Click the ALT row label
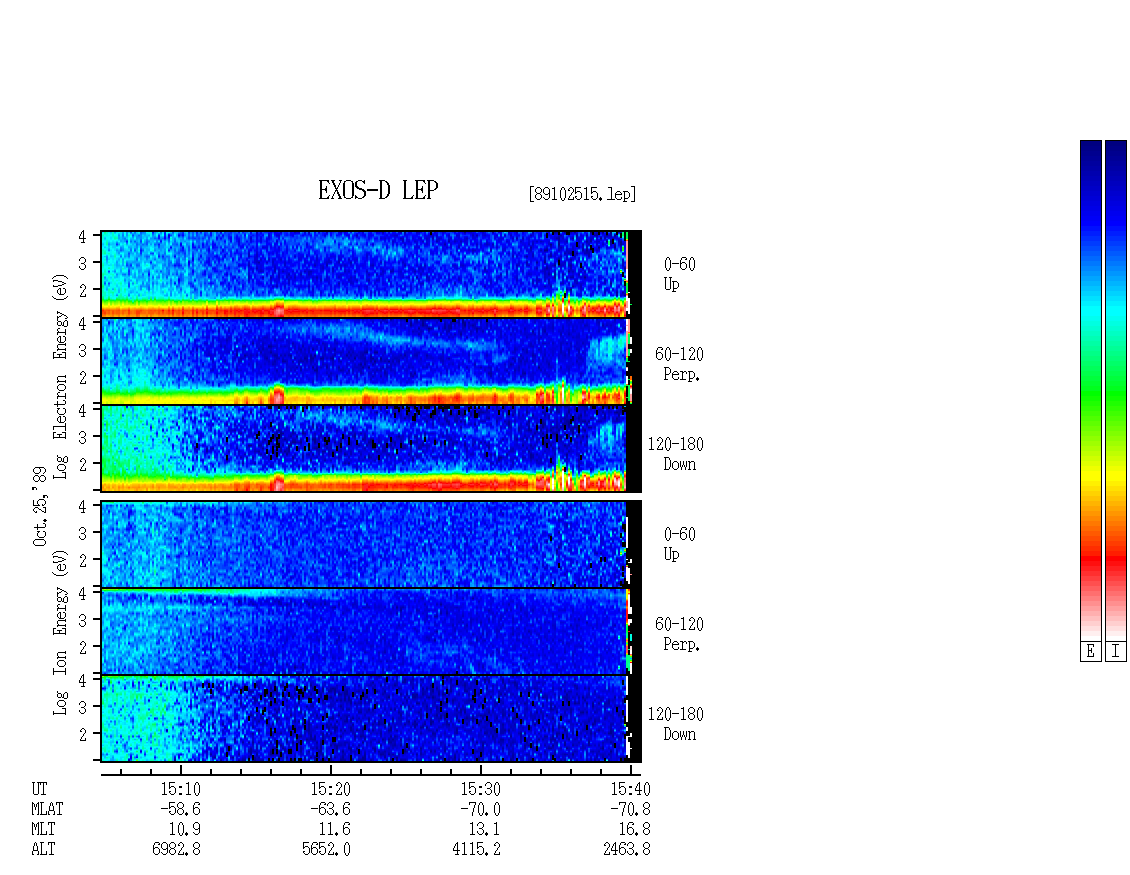Screen dimensions: 1130x875 point(43,849)
